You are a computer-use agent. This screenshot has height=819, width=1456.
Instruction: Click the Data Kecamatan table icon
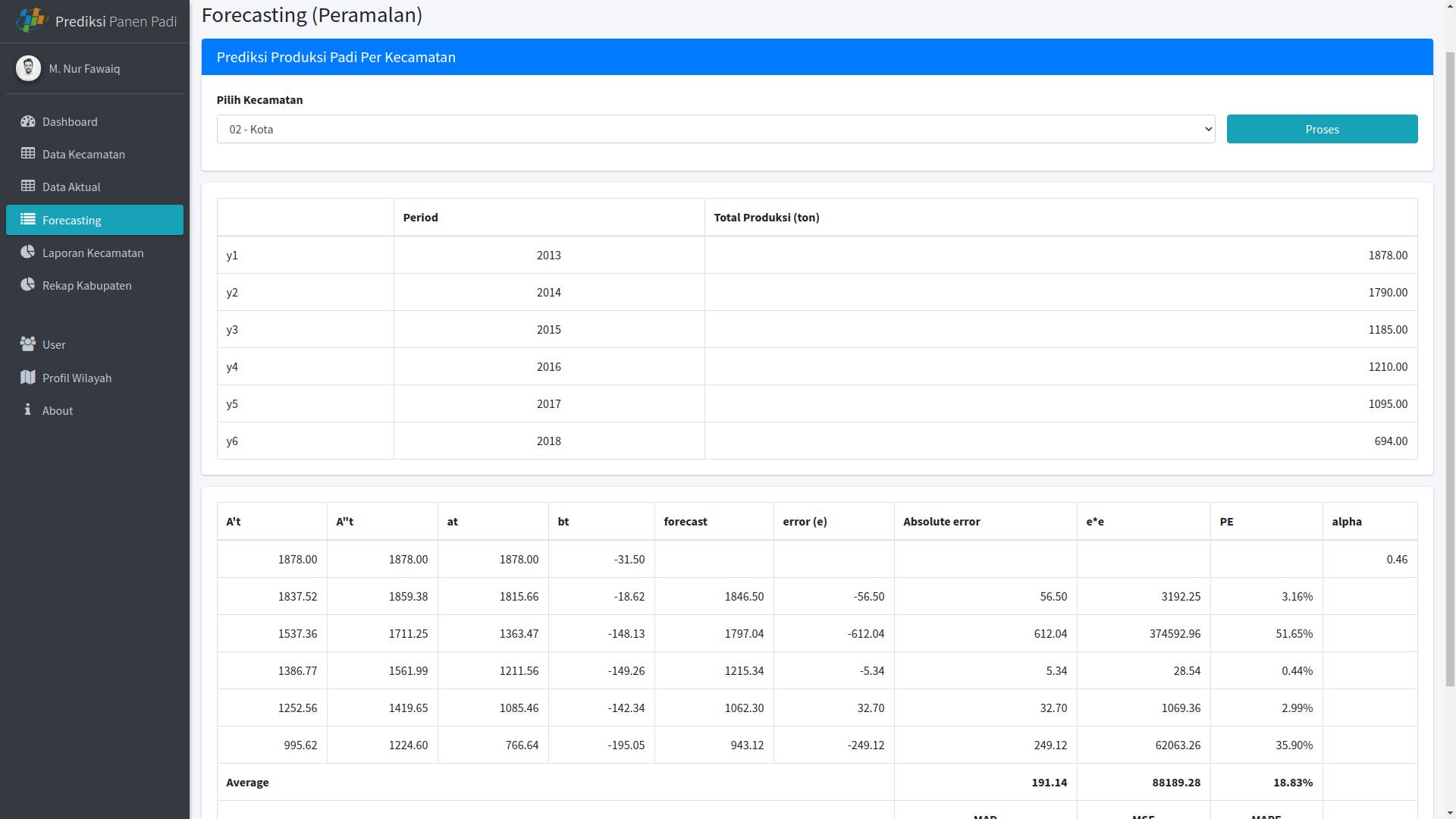point(28,154)
